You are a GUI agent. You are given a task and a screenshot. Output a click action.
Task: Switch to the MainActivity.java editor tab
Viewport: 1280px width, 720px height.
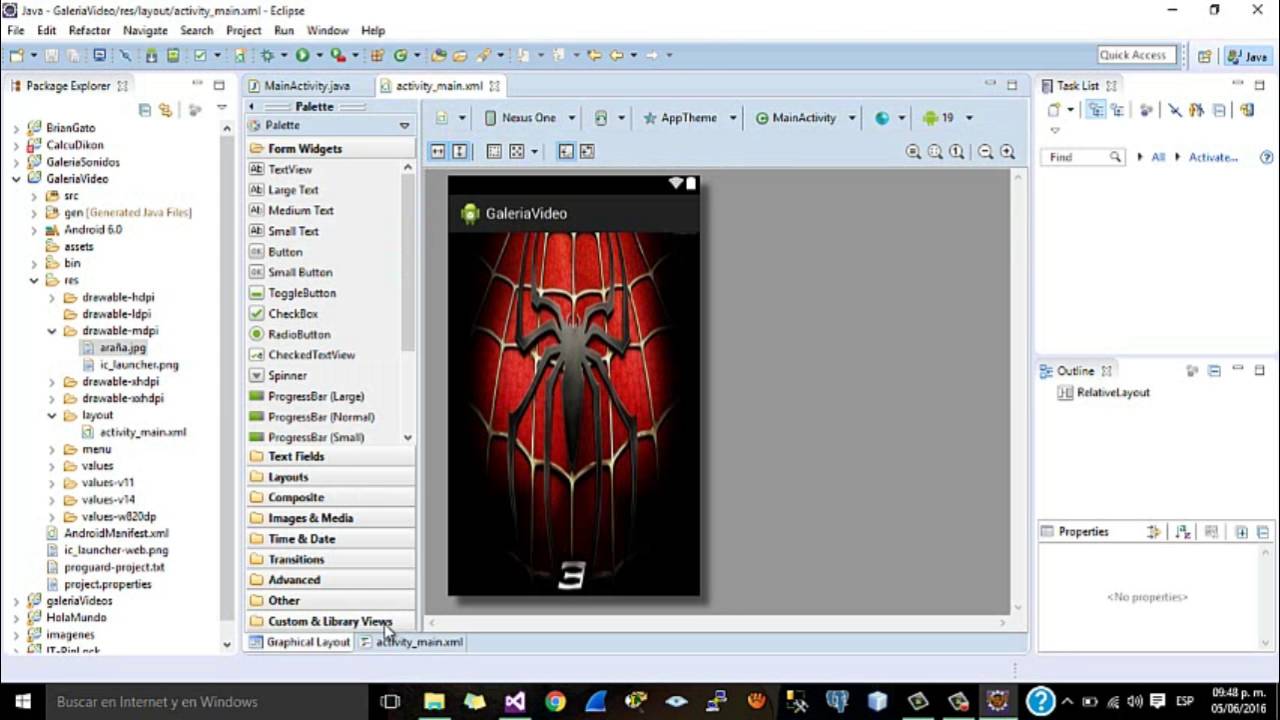tap(306, 86)
